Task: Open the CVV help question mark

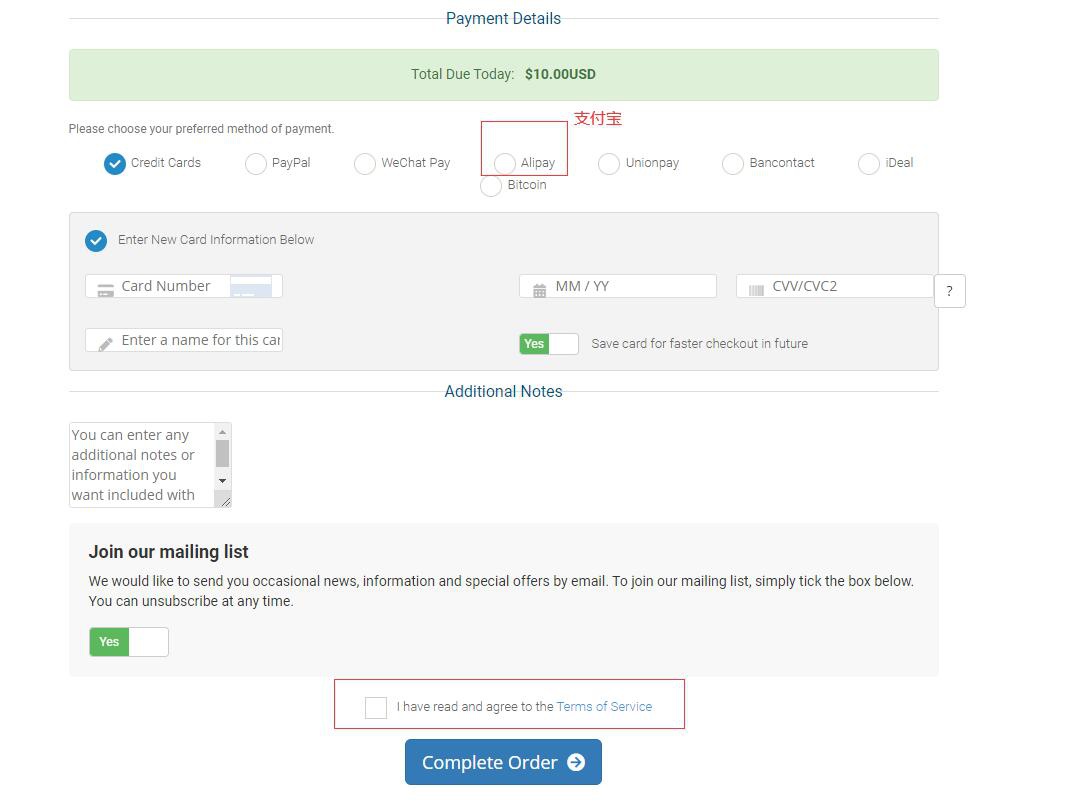Action: pyautogui.click(x=949, y=291)
